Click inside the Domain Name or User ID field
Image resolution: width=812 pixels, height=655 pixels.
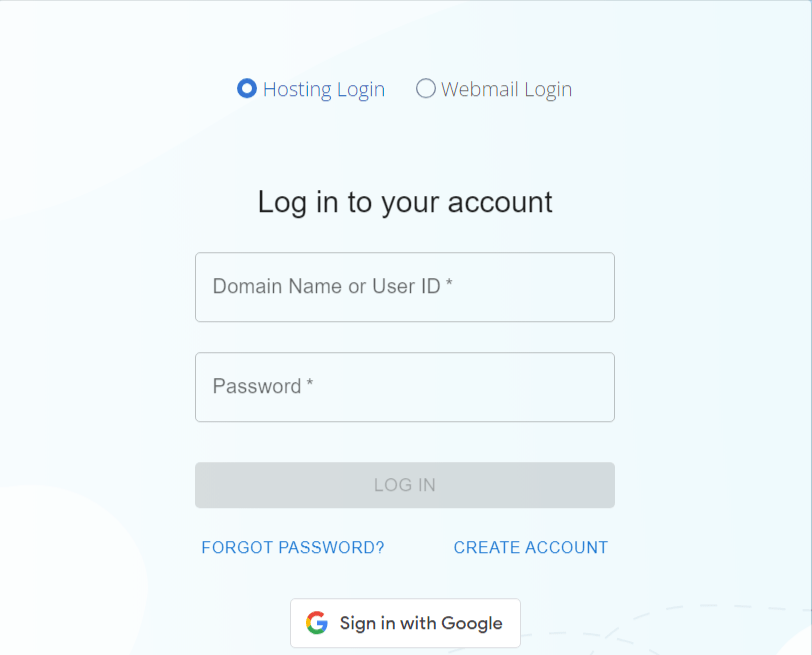point(404,287)
